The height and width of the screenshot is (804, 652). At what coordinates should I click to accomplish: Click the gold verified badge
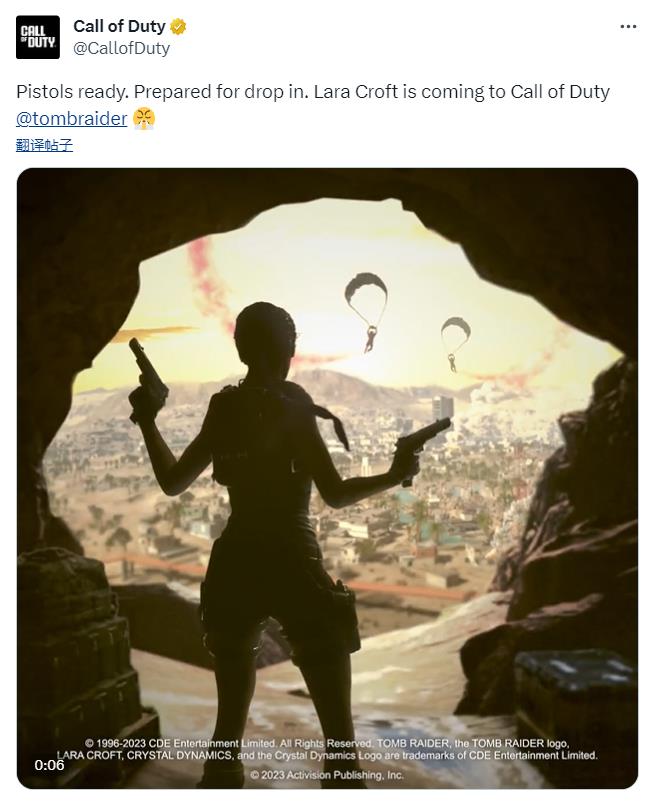point(179,27)
